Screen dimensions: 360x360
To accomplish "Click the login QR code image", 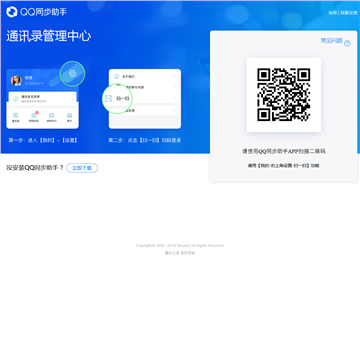I will pos(284,95).
